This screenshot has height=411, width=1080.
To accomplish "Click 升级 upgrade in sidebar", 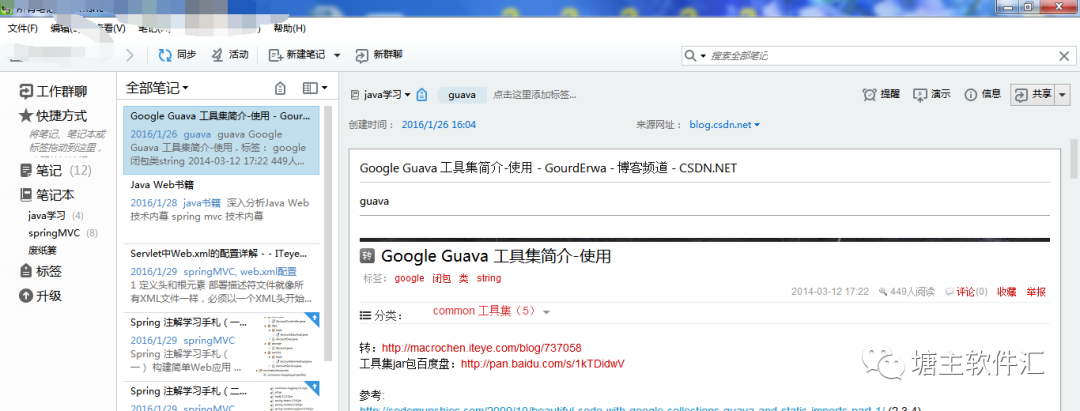I will tap(41, 296).
